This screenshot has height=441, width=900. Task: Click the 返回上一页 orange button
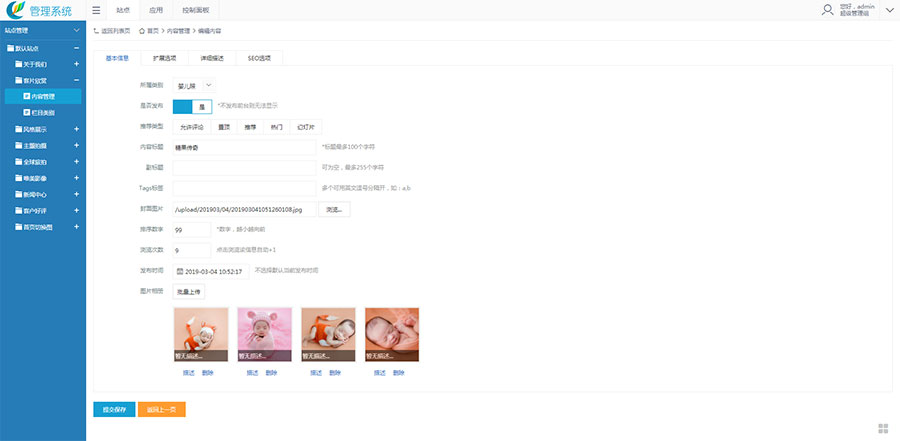click(x=161, y=409)
